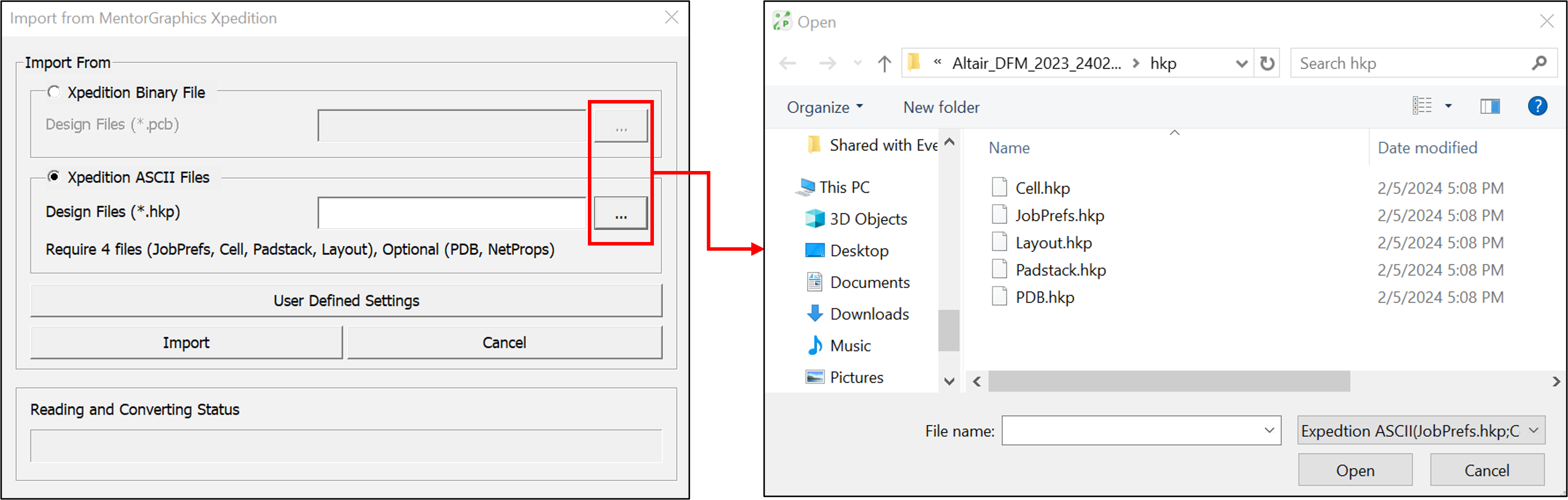This screenshot has height=500, width=1568.
Task: Go forward in Open dialog
Action: 827,63
